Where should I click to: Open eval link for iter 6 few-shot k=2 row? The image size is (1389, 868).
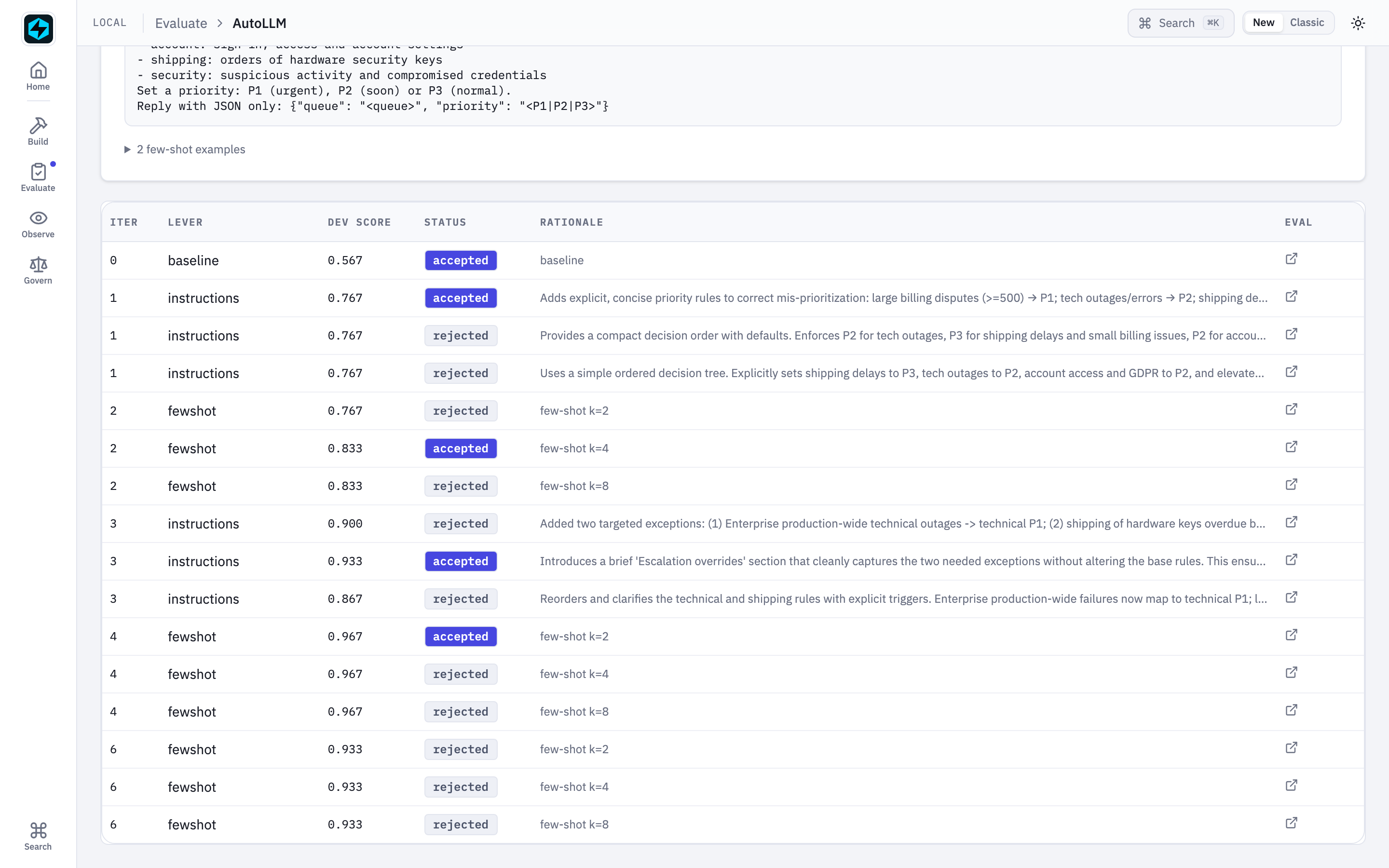(x=1292, y=748)
